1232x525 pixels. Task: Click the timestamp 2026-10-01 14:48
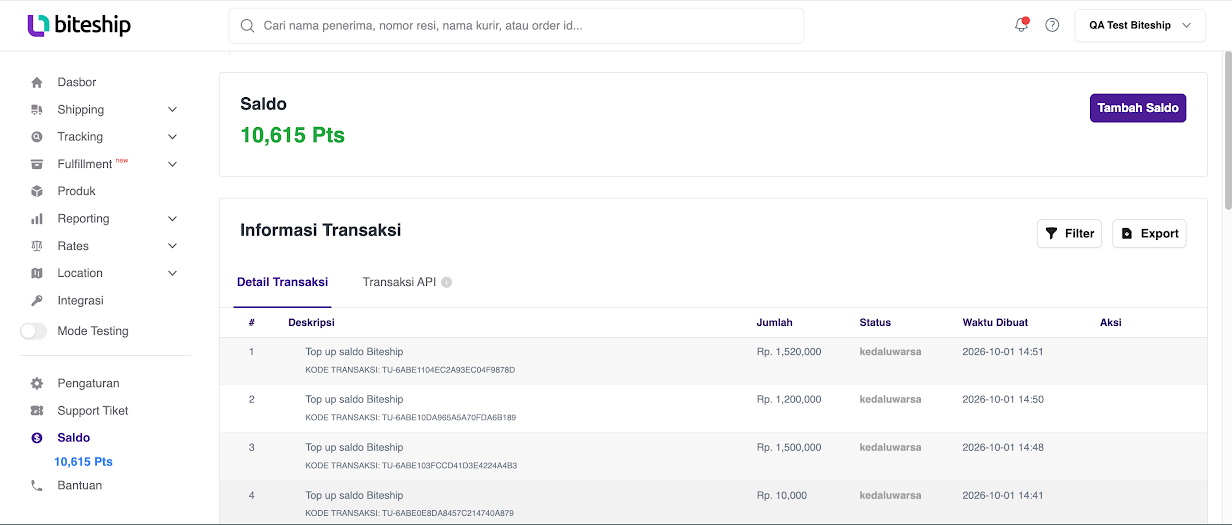1003,448
